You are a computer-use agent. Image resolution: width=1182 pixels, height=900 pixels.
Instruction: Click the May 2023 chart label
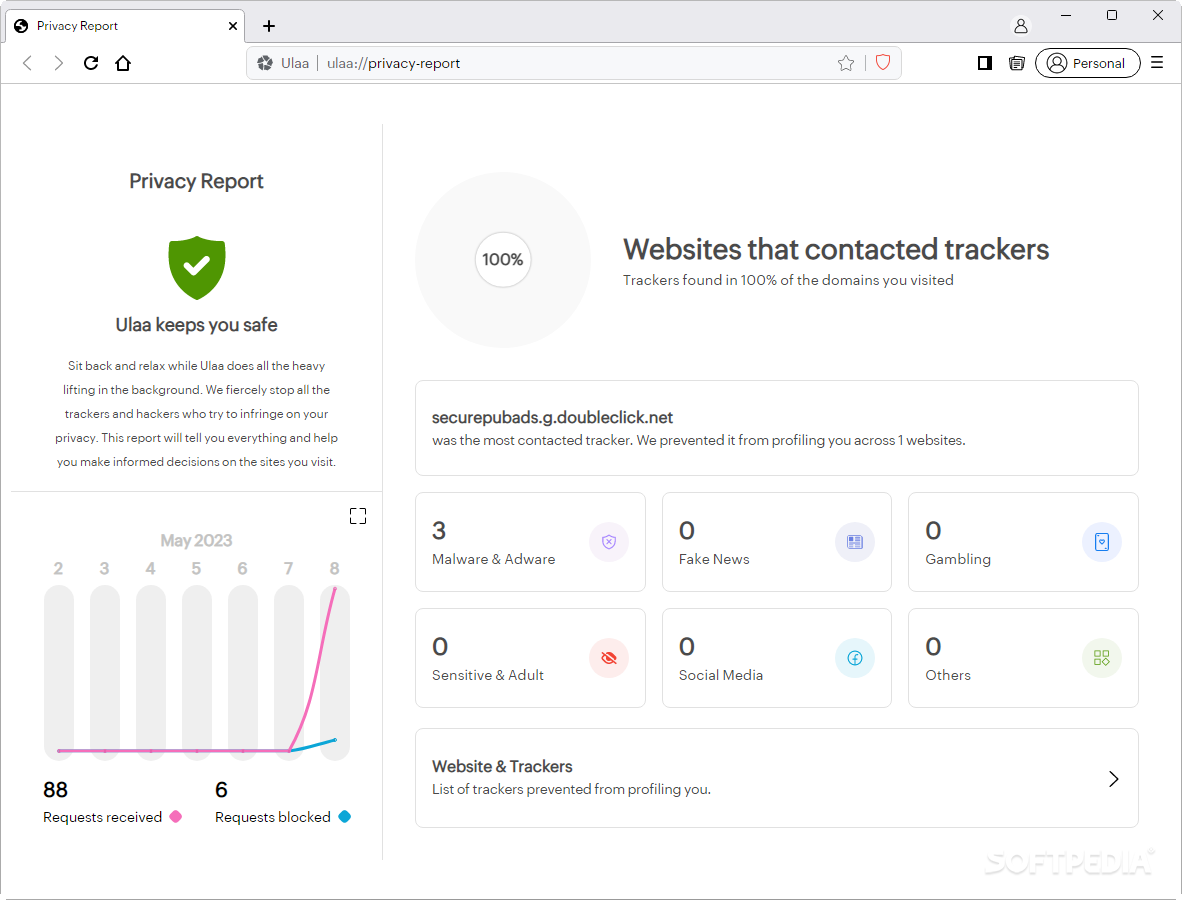[x=196, y=540]
